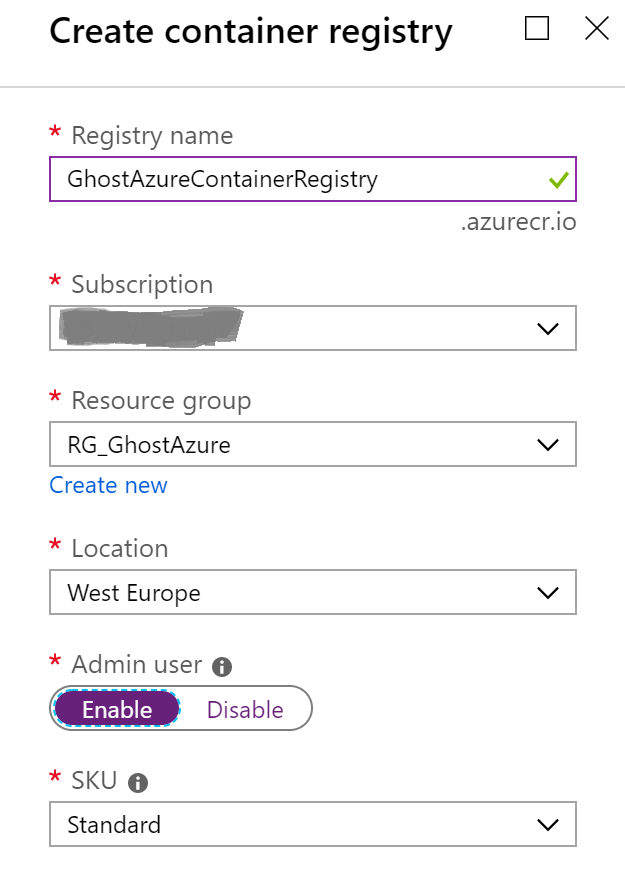Click the Location dropdown chevron icon
Viewport: 625px width, 876px height.
pyautogui.click(x=548, y=592)
